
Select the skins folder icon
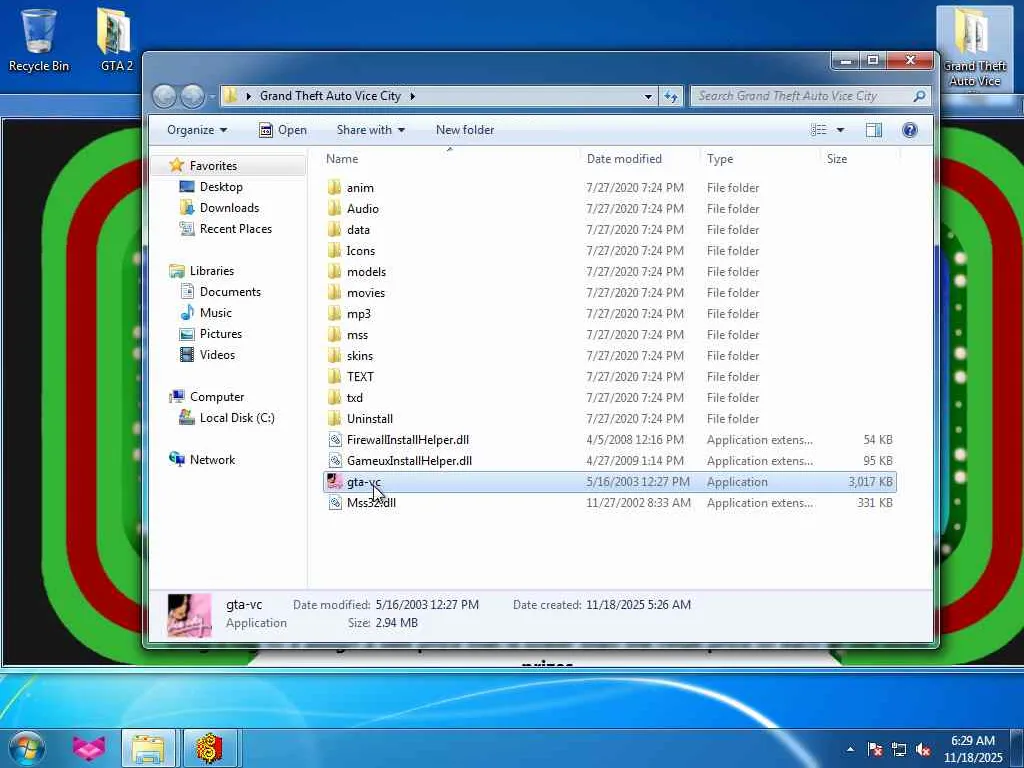pos(334,355)
